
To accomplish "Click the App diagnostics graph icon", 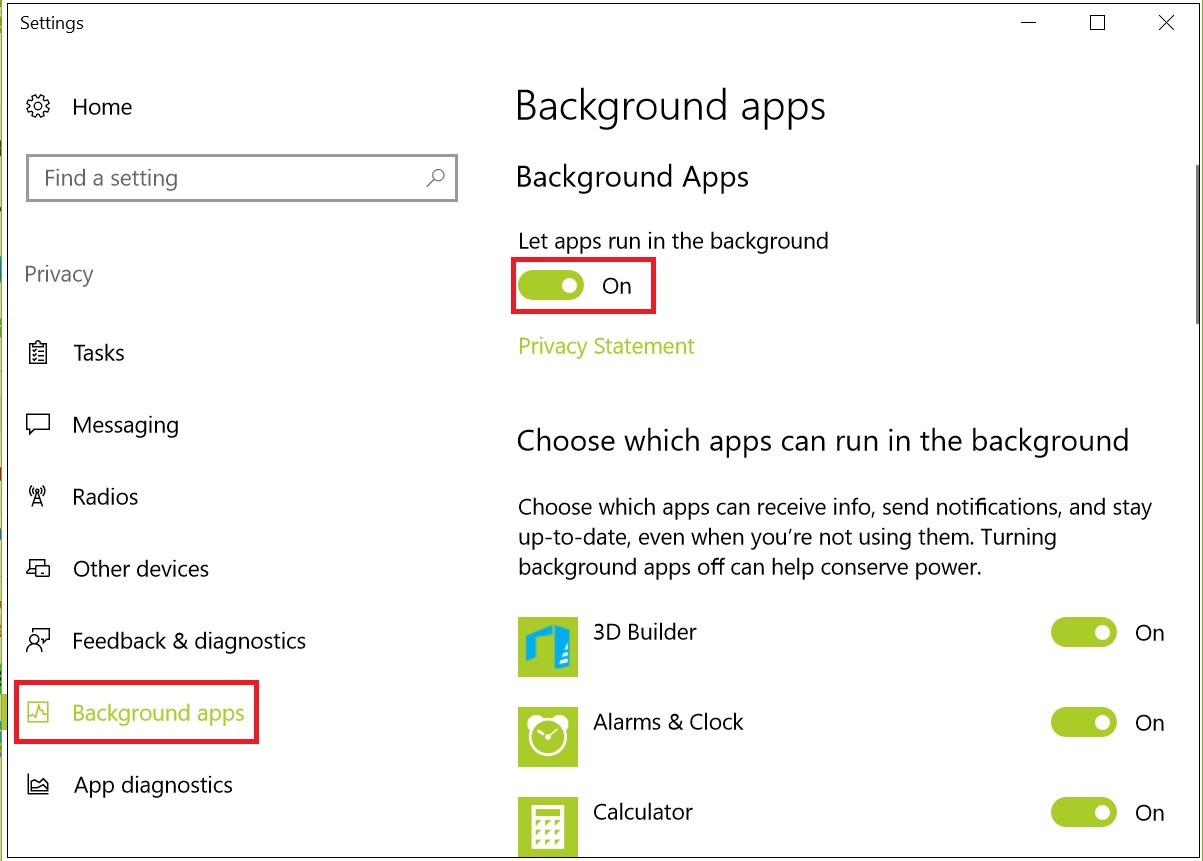I will coord(38,785).
